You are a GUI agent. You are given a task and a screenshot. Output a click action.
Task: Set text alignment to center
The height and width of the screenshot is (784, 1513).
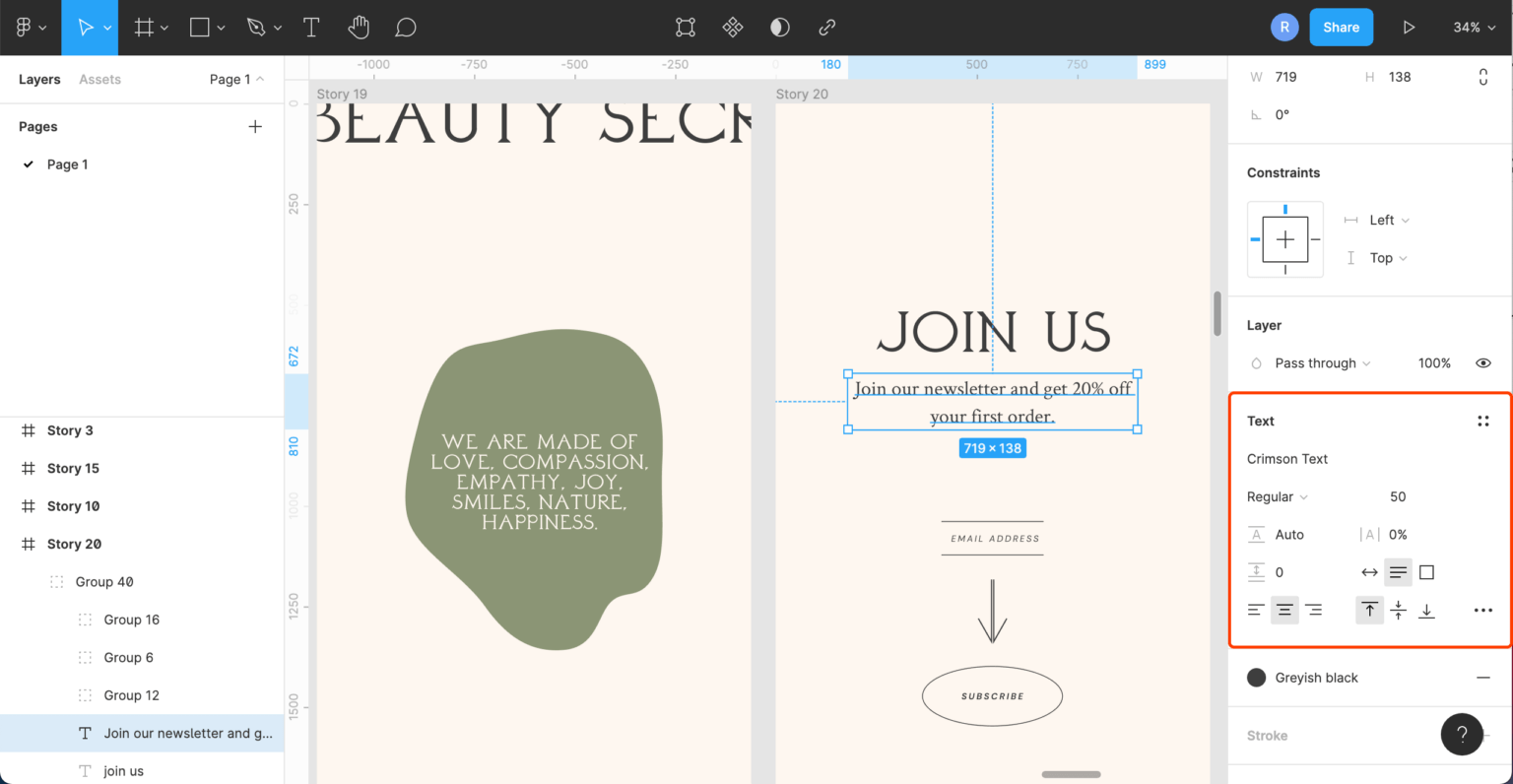(x=1284, y=610)
